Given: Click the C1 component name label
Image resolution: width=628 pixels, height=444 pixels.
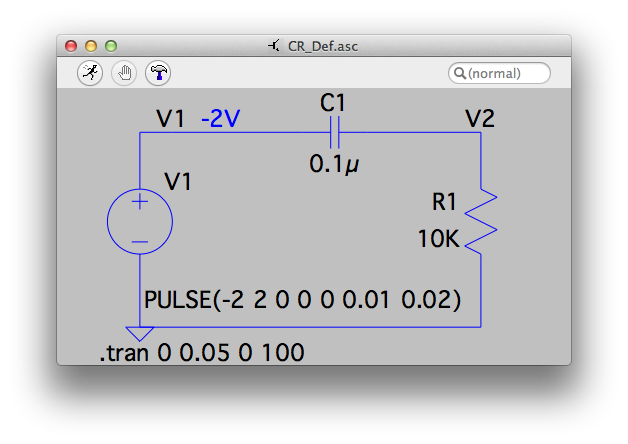Looking at the screenshot, I should [333, 102].
